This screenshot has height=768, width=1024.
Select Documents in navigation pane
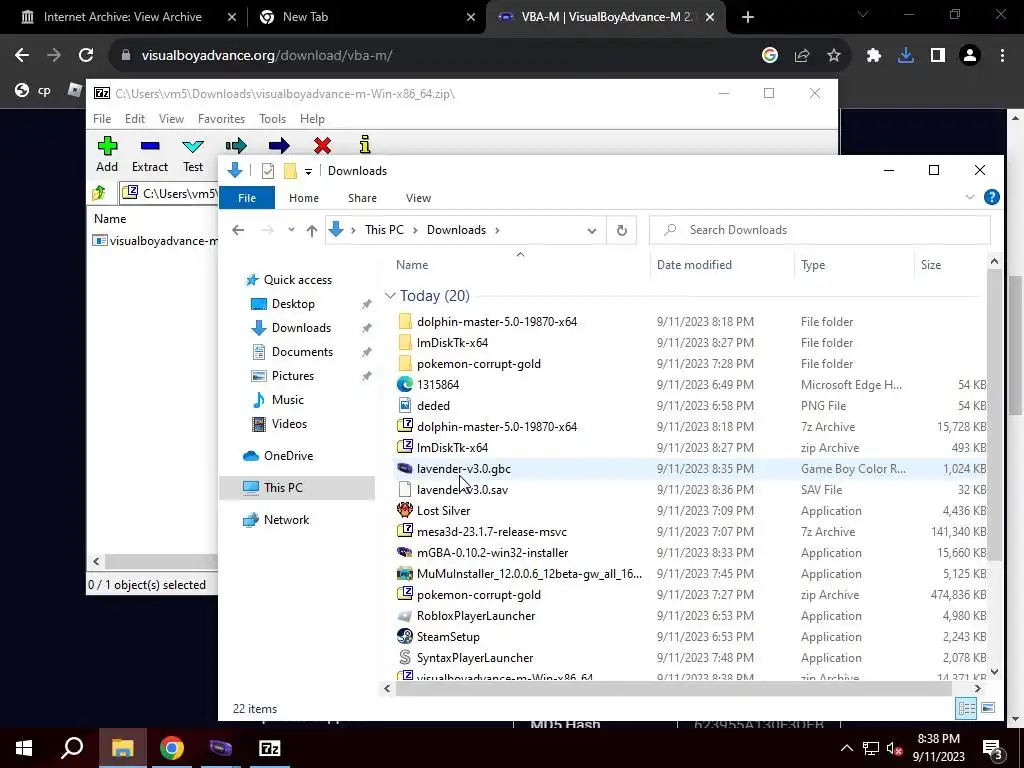302,352
